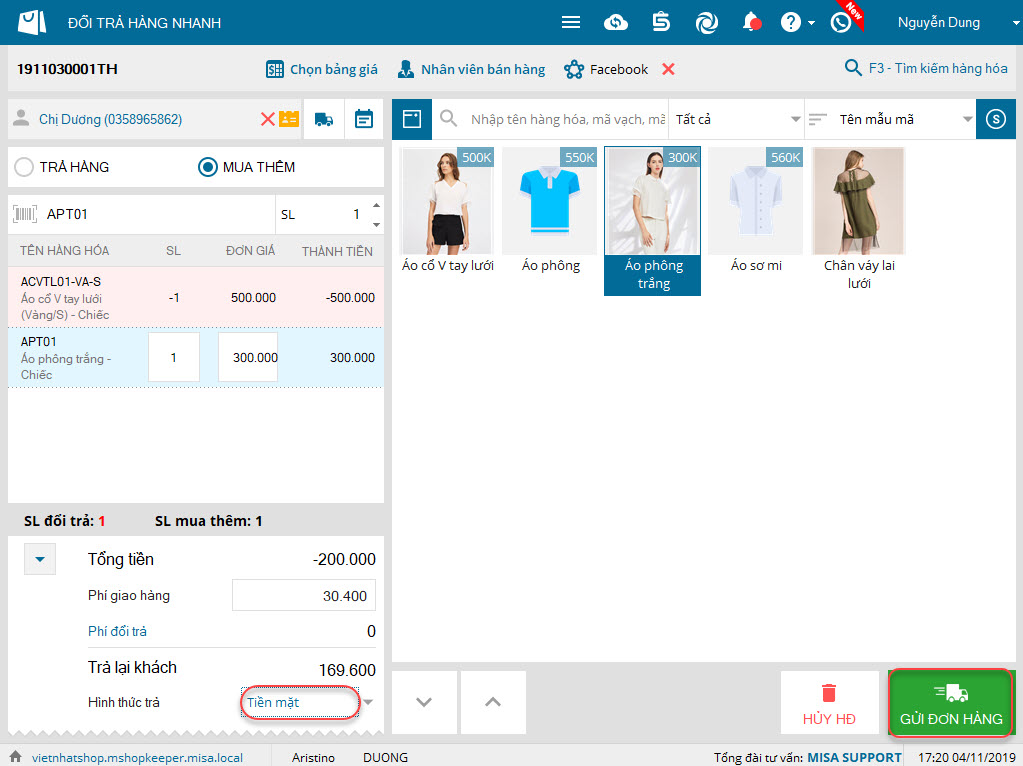
Task: Click page up chevron button
Action: coord(493,702)
